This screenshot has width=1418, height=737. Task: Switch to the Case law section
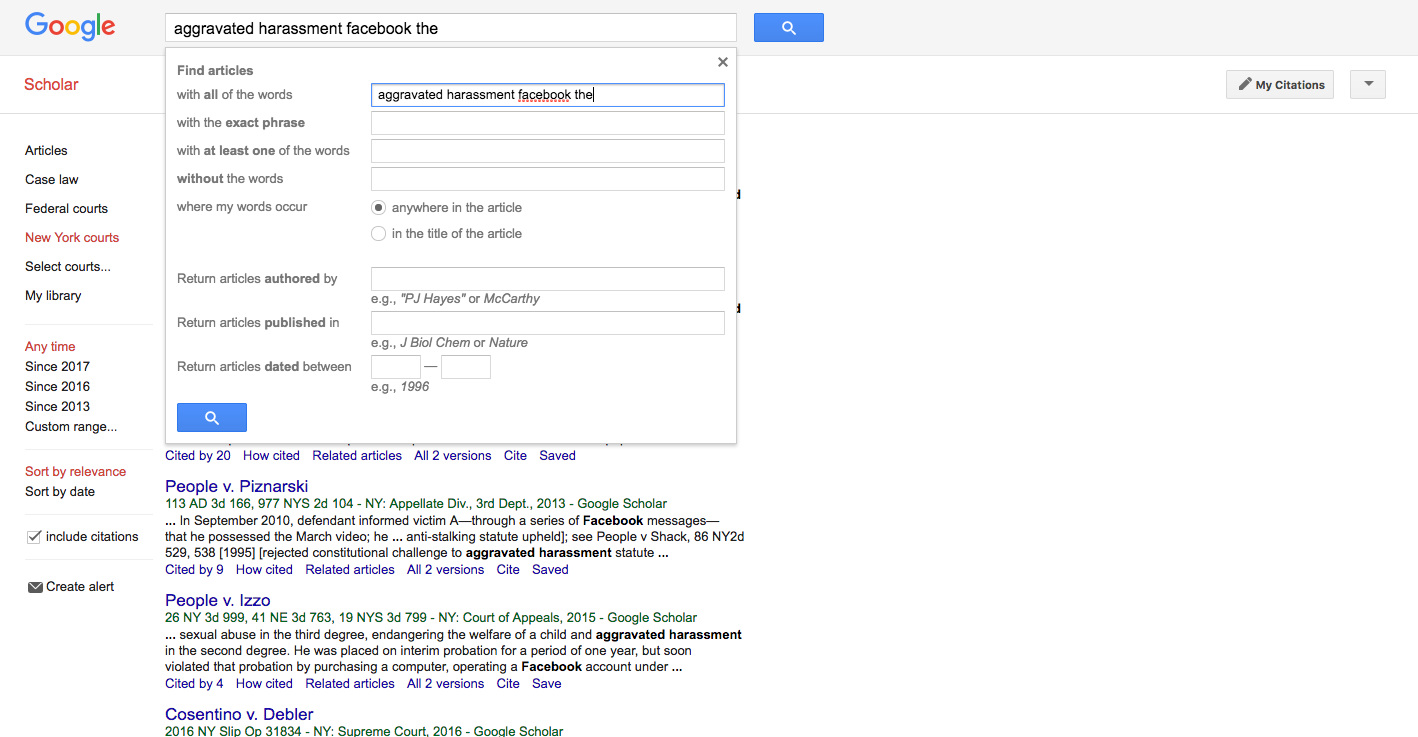[x=51, y=179]
